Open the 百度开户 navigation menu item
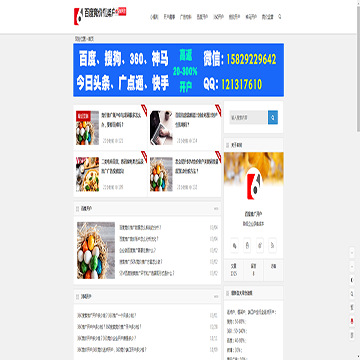 point(202,17)
